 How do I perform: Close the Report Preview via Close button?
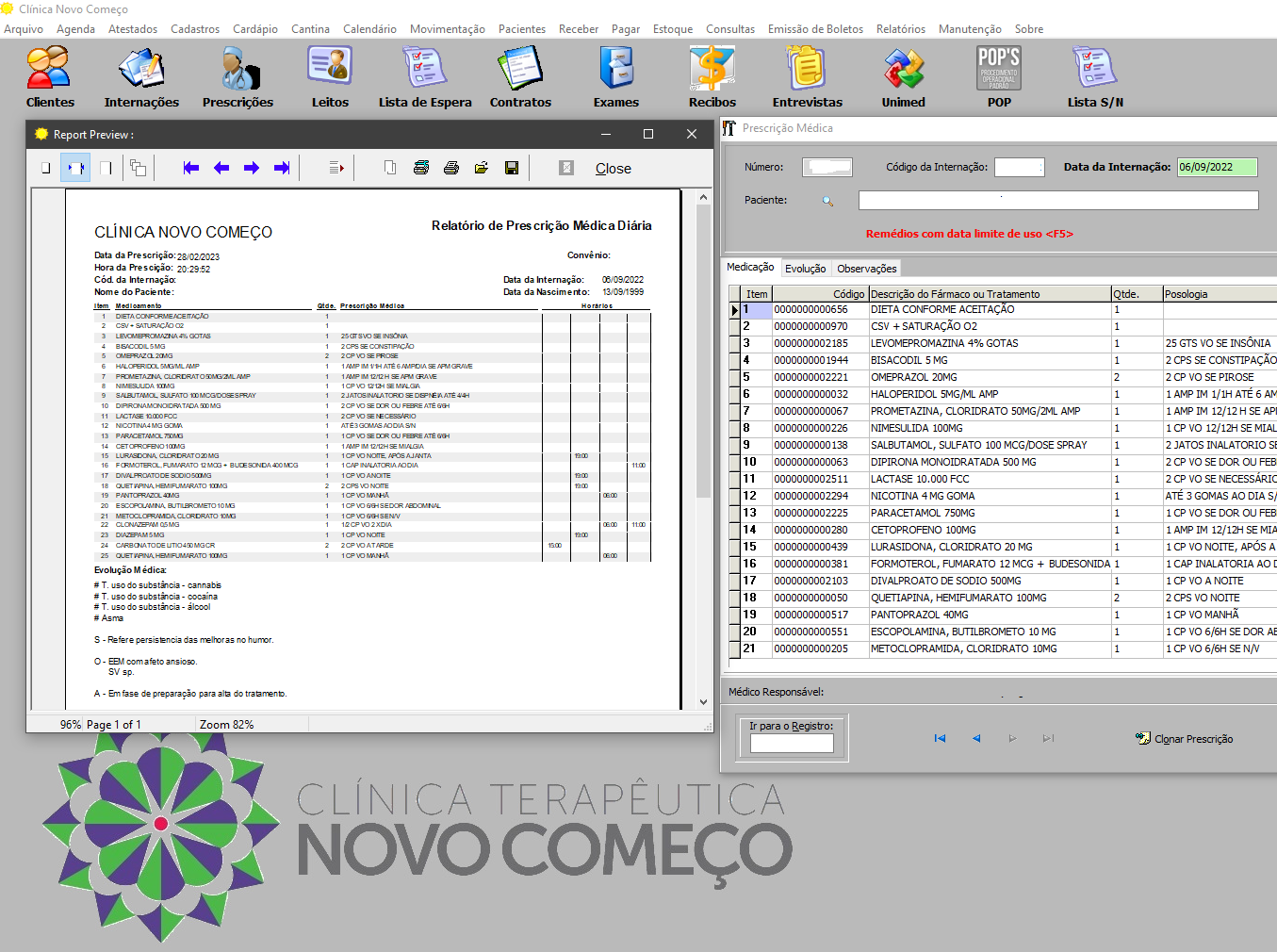[x=614, y=169]
